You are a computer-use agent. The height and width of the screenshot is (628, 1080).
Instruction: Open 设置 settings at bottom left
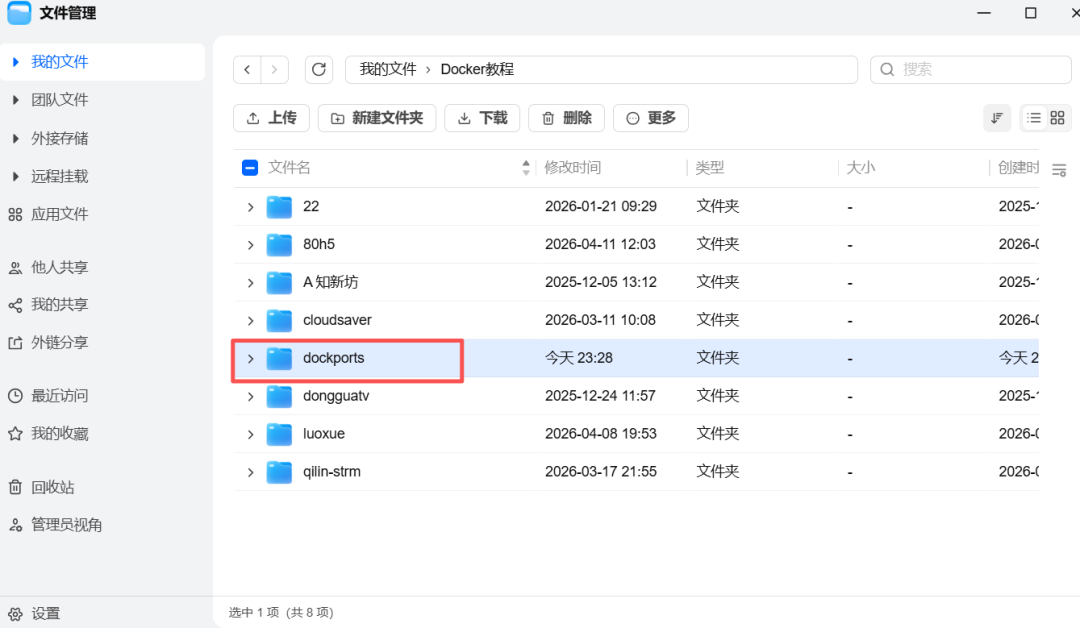coord(45,614)
